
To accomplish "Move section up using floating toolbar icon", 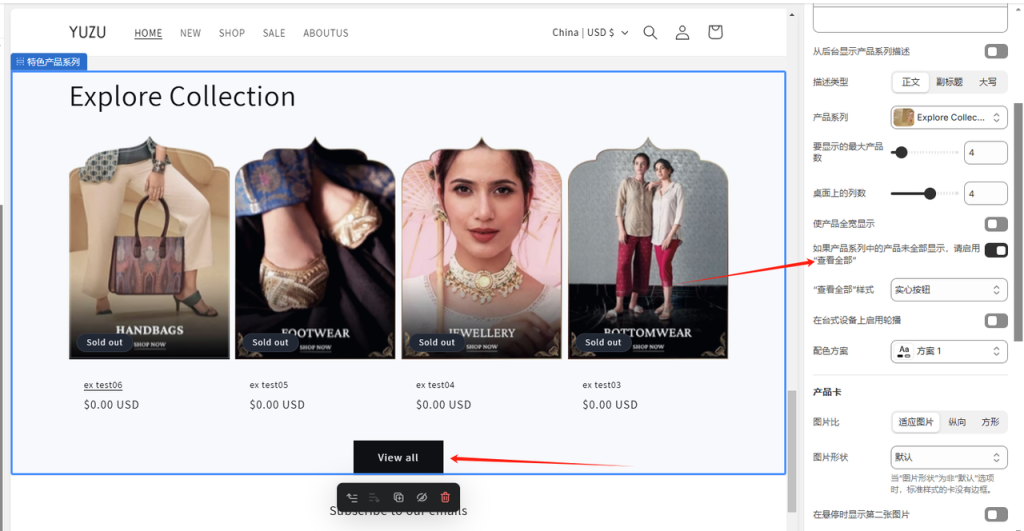I will pyautogui.click(x=352, y=497).
